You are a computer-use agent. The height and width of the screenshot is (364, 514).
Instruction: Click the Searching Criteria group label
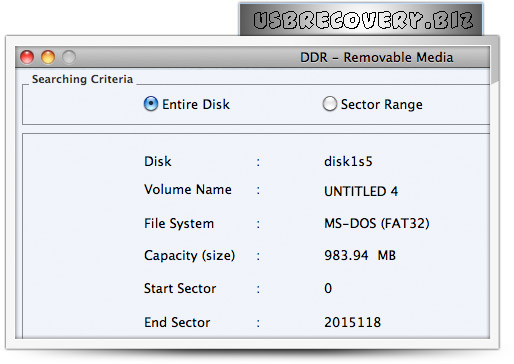(x=82, y=79)
